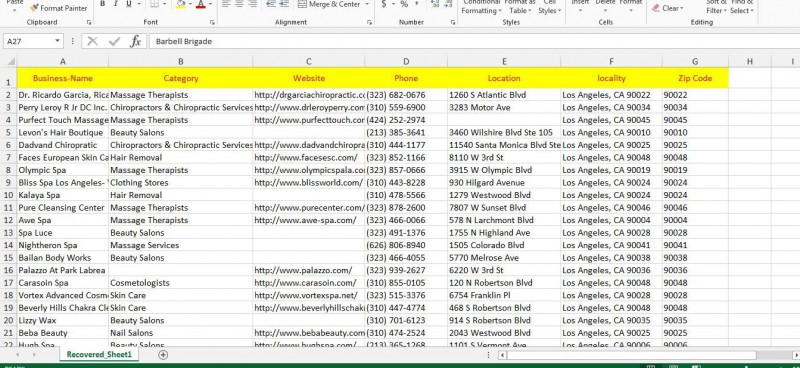This screenshot has width=800, height=368.
Task: Add a new sheet with plus icon
Action: click(163, 355)
